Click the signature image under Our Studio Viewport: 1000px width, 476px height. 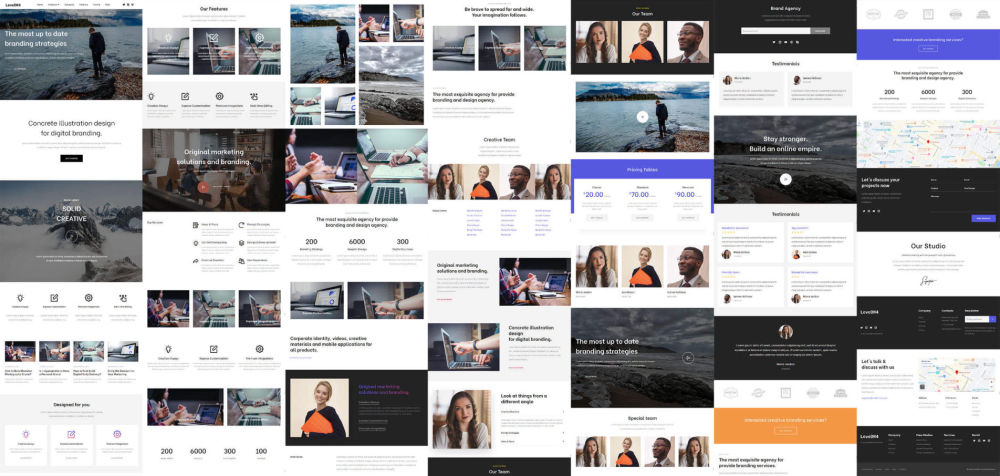click(x=927, y=282)
